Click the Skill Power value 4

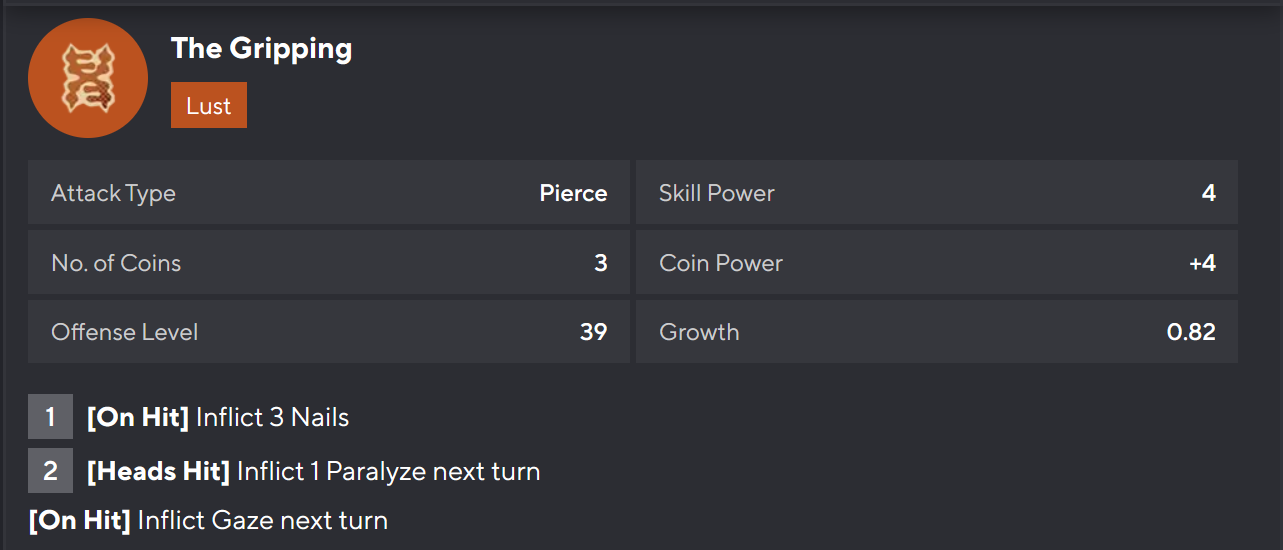click(x=1208, y=193)
